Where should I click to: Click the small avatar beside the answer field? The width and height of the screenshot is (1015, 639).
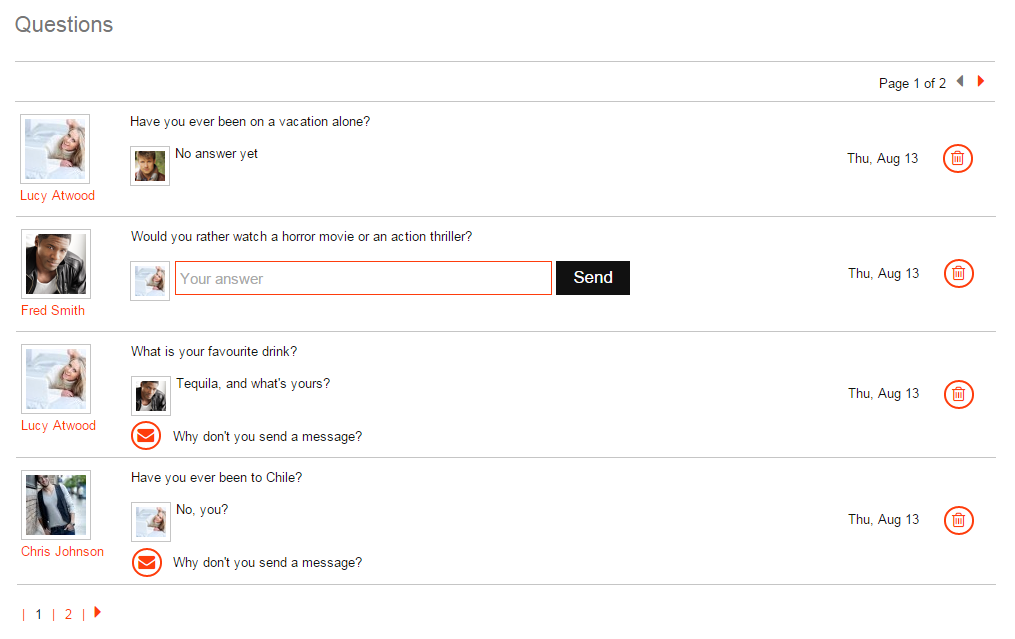[150, 281]
